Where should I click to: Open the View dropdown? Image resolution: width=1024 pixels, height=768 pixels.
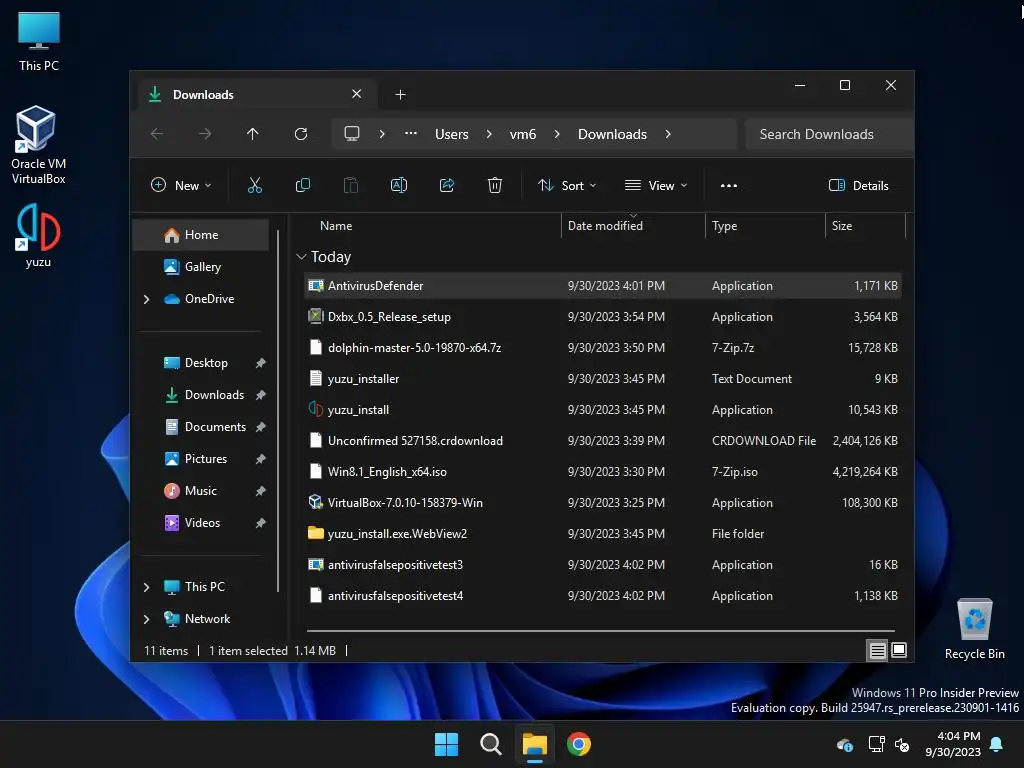656,185
